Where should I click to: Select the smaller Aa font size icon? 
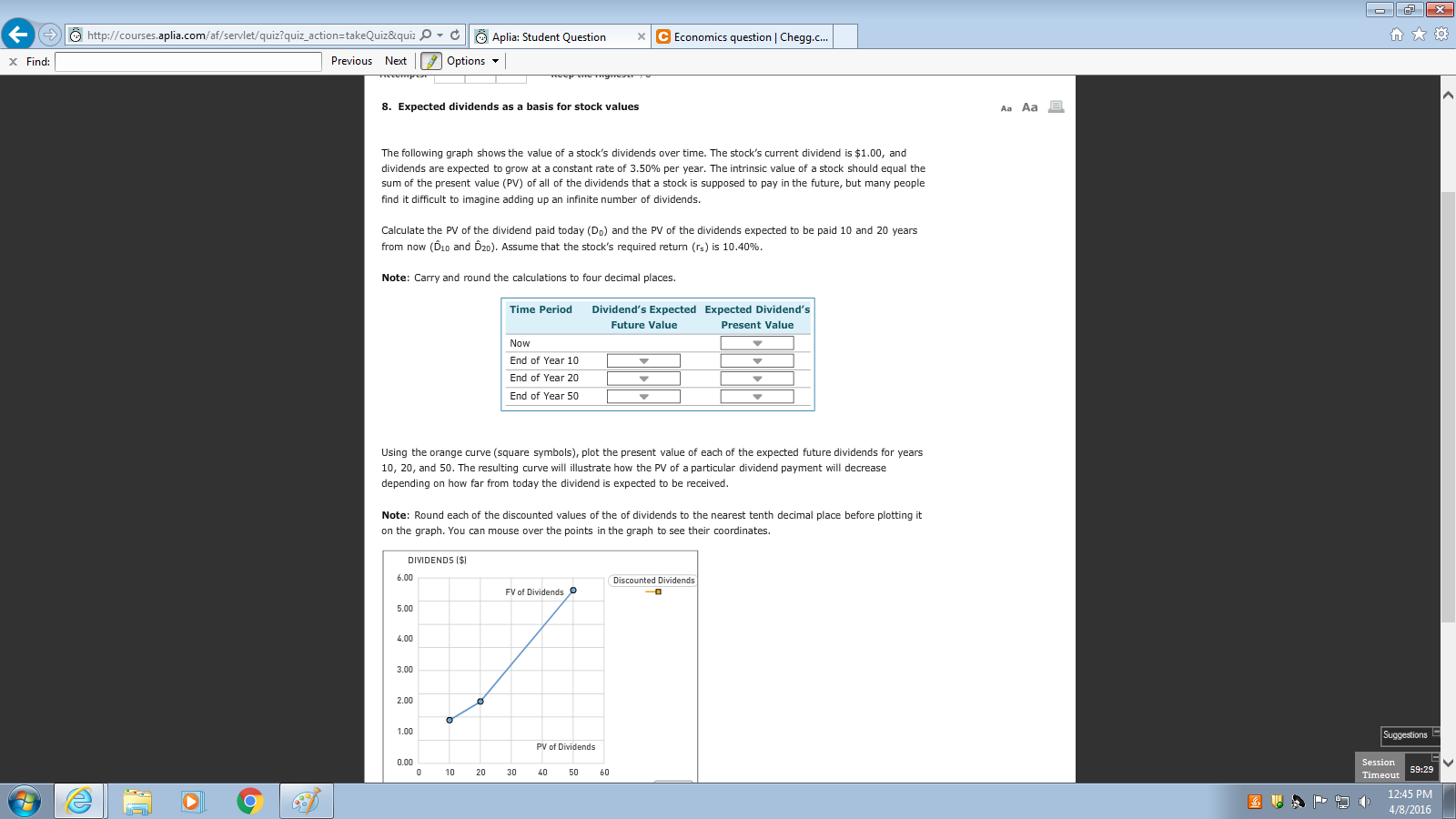tap(1006, 108)
